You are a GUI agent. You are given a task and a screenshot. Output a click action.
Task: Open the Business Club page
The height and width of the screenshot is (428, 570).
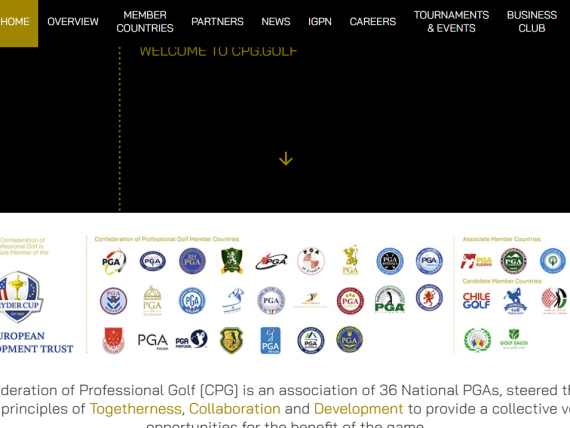pos(531,22)
